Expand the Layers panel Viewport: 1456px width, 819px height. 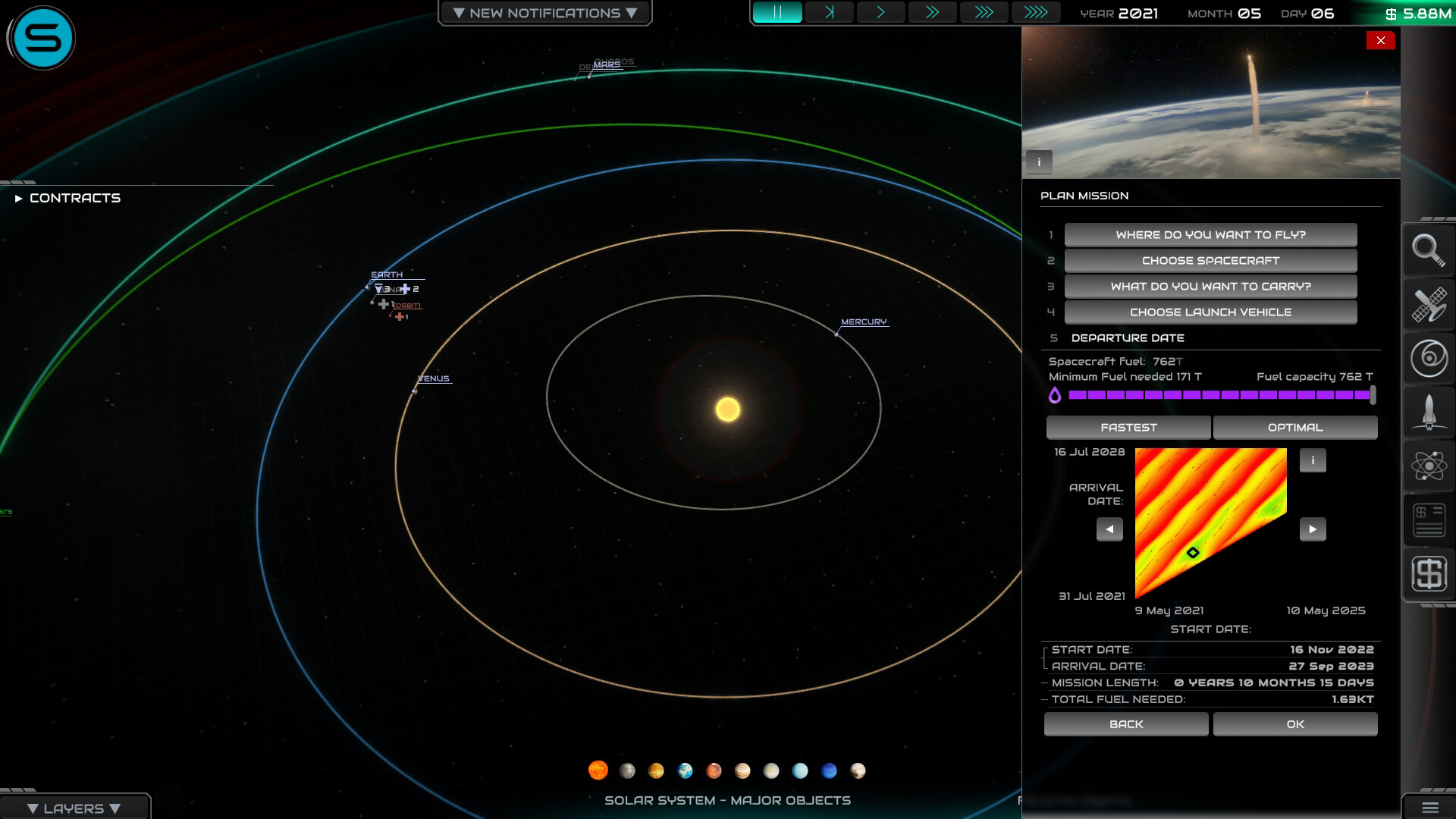(x=74, y=808)
